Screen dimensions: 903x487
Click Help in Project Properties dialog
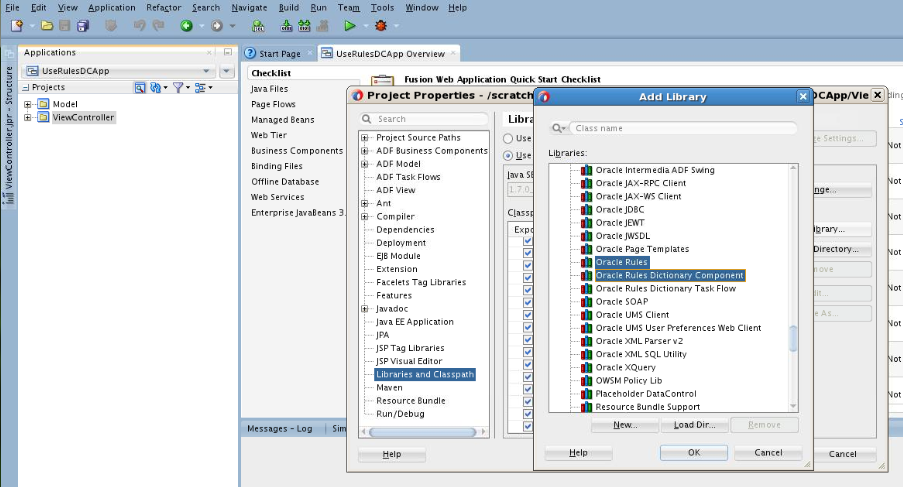pyautogui.click(x=392, y=454)
